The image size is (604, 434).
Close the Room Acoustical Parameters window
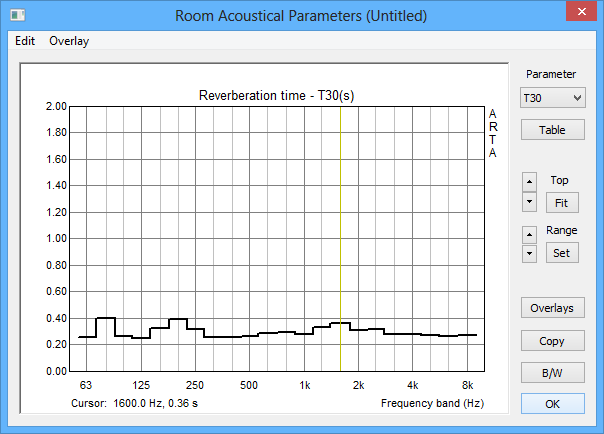coord(575,14)
